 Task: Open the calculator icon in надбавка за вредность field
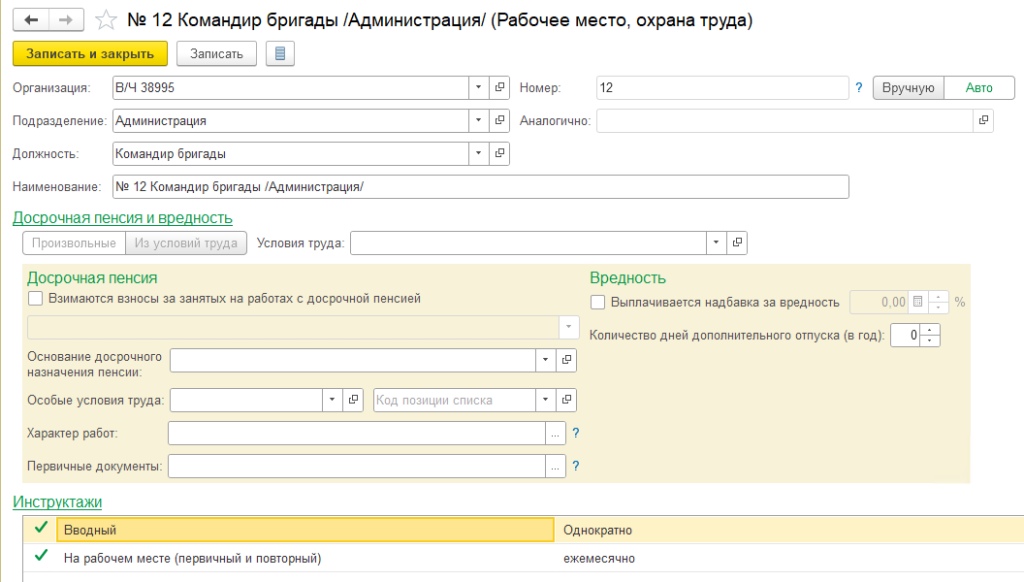(918, 302)
